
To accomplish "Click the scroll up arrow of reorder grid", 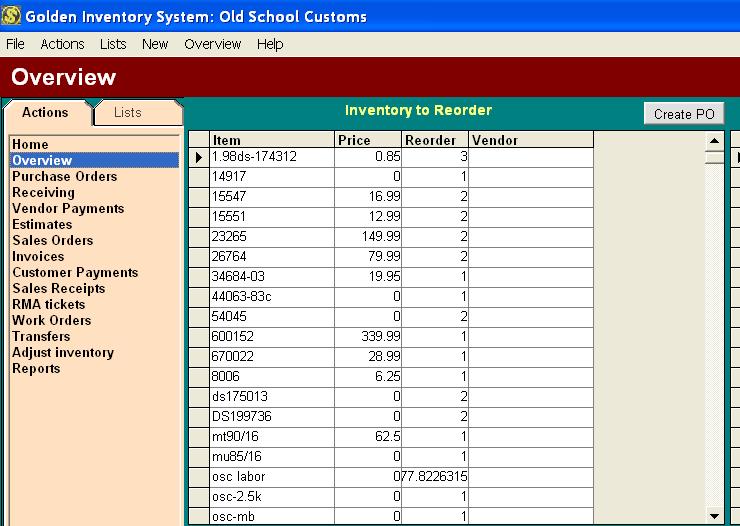I will (x=714, y=141).
